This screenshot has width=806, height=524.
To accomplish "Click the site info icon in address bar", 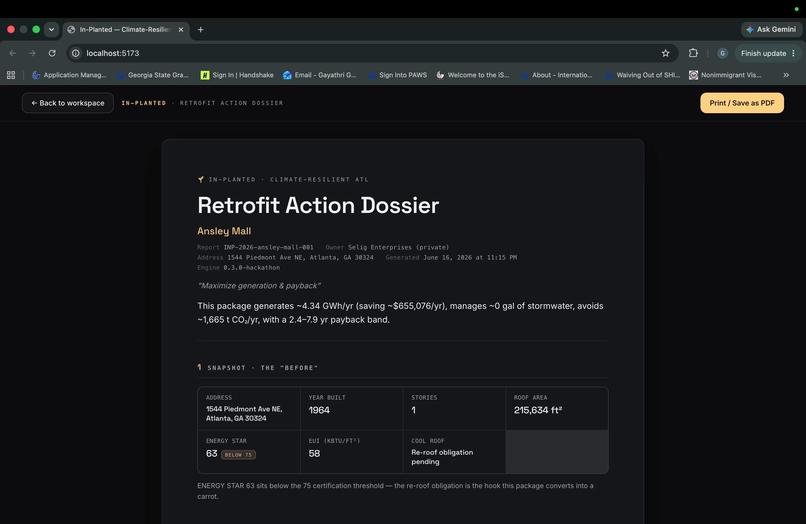I will 76,53.
